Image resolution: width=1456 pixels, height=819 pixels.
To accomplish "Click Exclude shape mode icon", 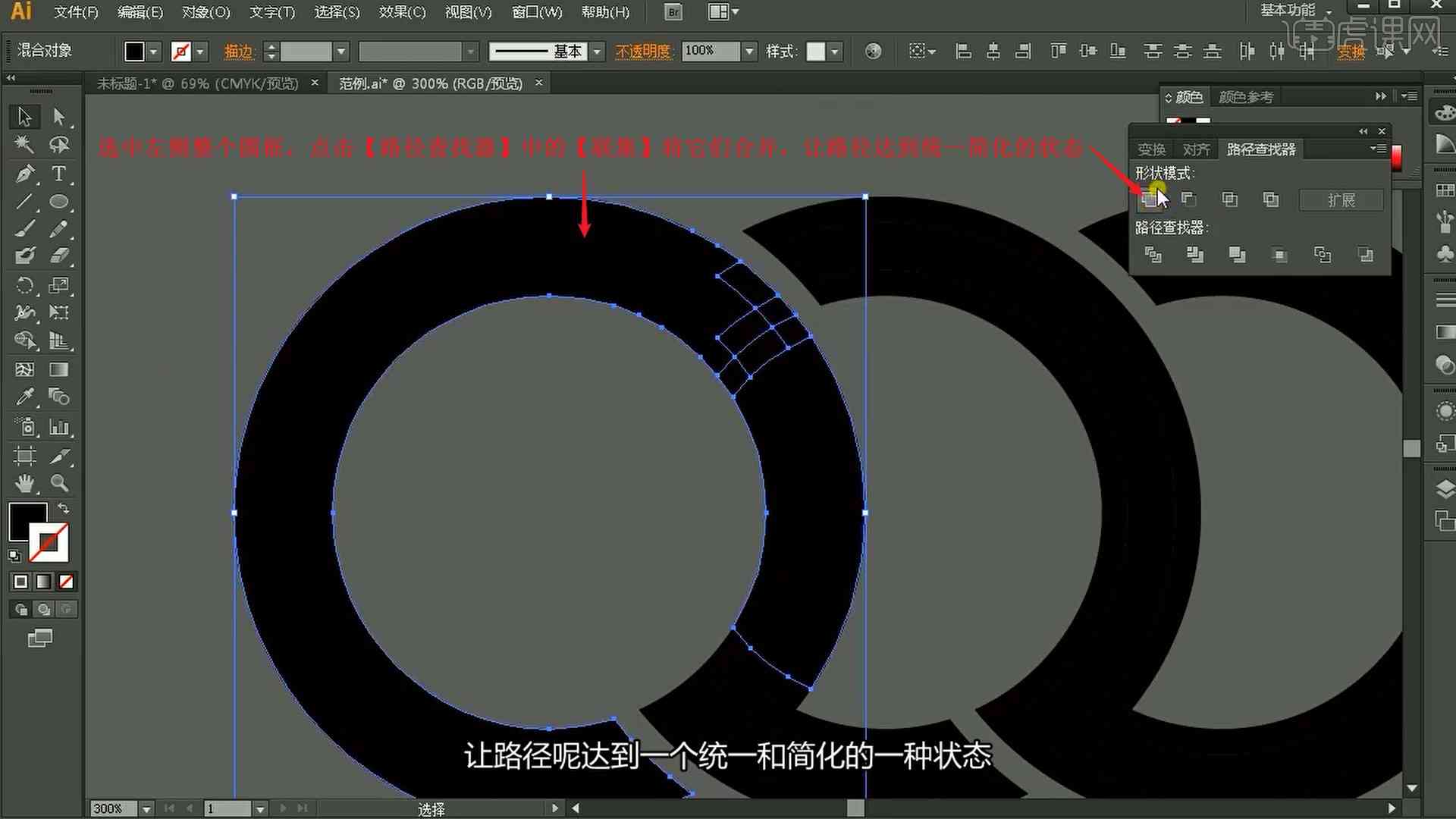I will point(1271,199).
